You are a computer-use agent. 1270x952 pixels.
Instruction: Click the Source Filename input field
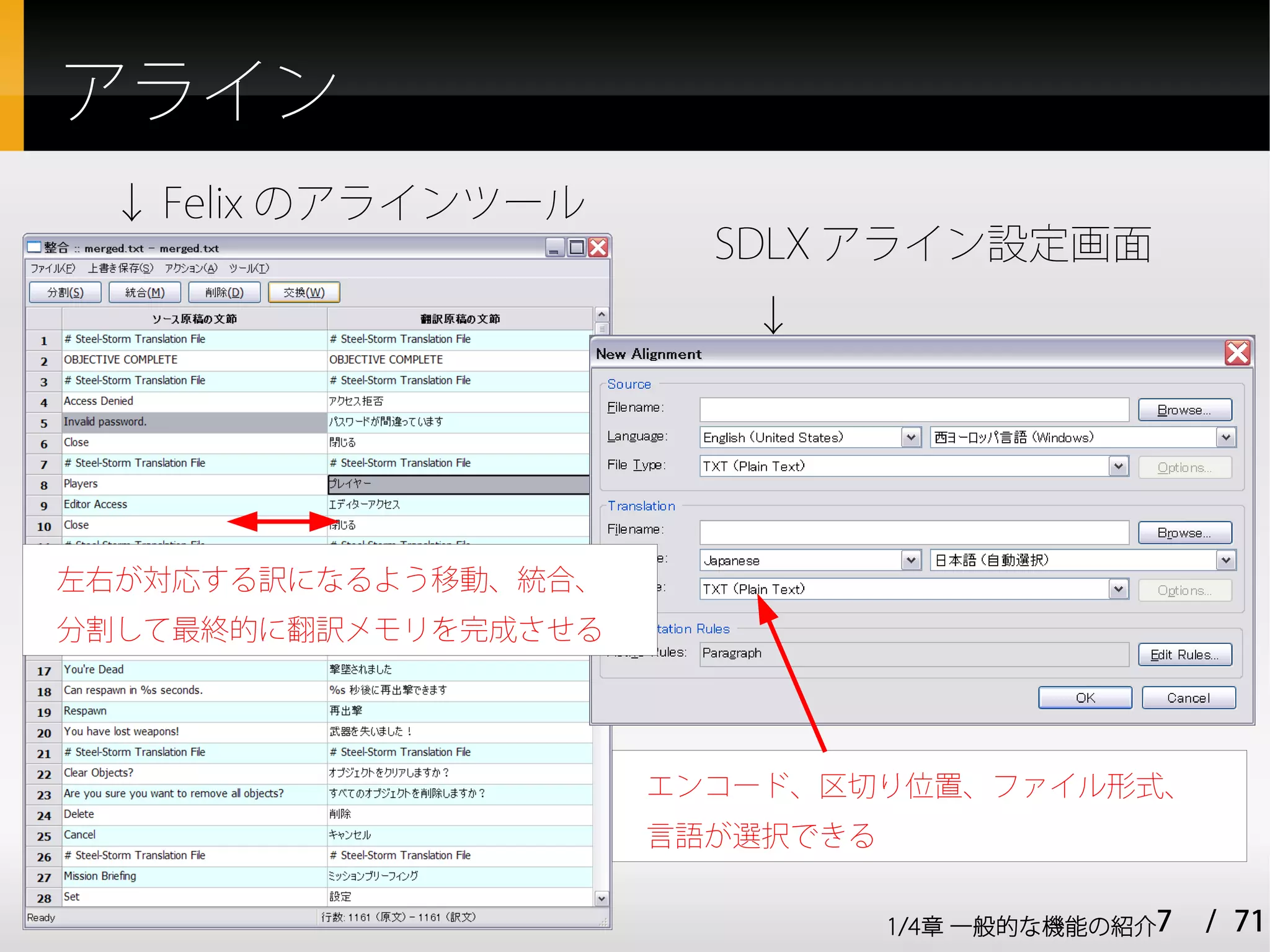pyautogui.click(x=914, y=409)
